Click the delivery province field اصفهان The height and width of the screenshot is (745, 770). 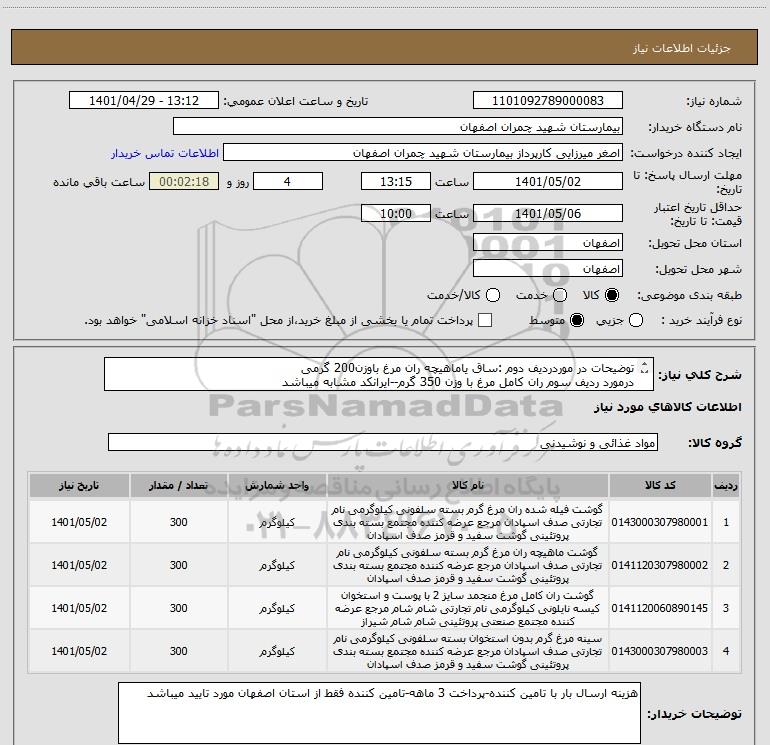pyautogui.click(x=548, y=243)
